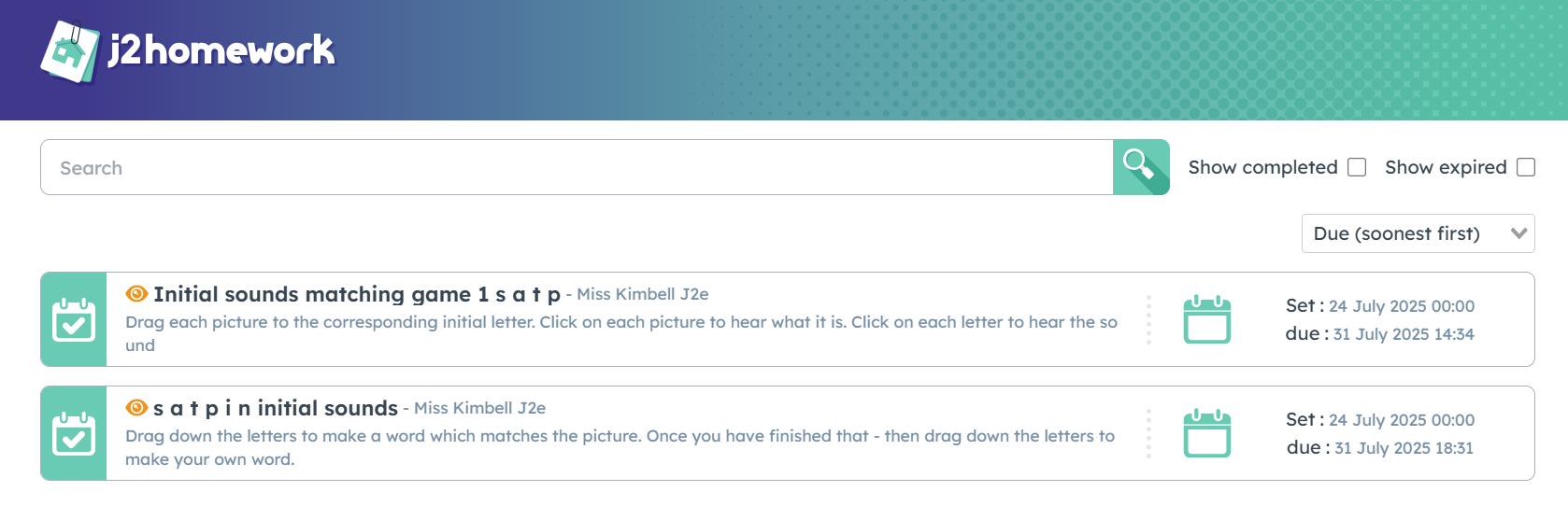The height and width of the screenshot is (520, 1568).
Task: Click the Drag down the letters description text
Action: tap(620, 447)
